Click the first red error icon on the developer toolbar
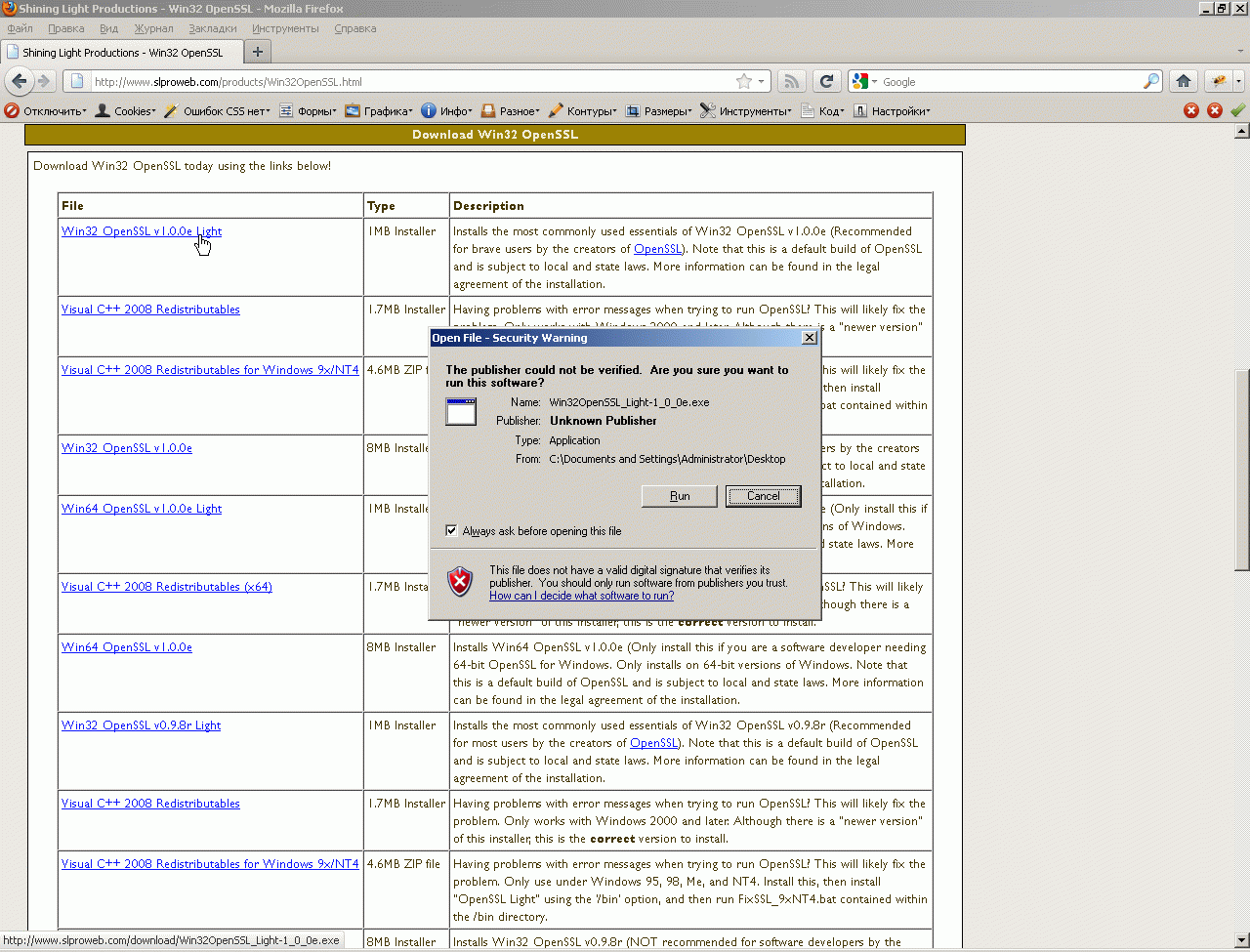 (1191, 110)
